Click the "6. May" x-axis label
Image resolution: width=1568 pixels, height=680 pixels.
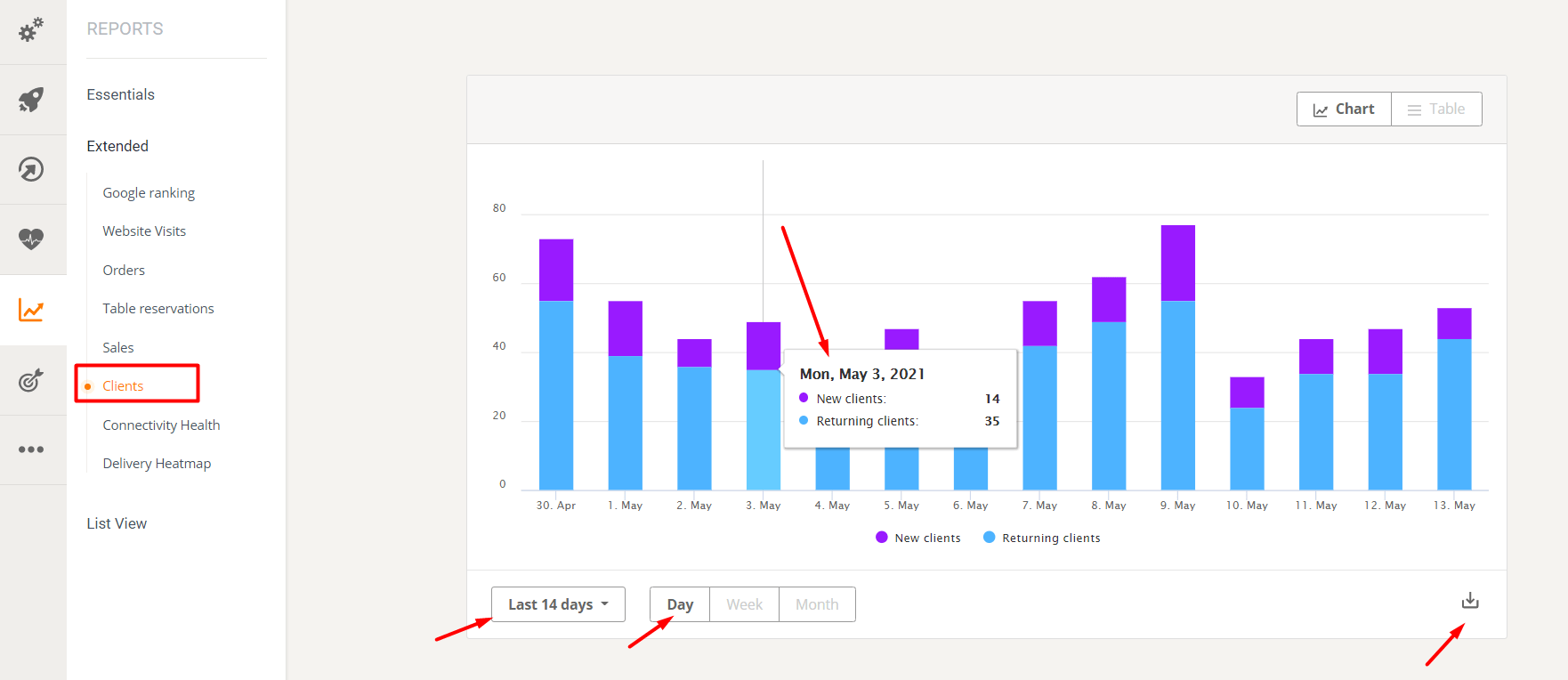[x=971, y=506]
